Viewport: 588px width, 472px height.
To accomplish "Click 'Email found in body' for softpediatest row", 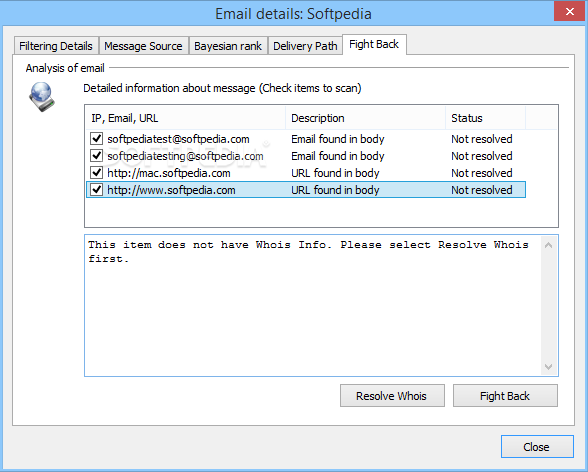I will tap(338, 139).
